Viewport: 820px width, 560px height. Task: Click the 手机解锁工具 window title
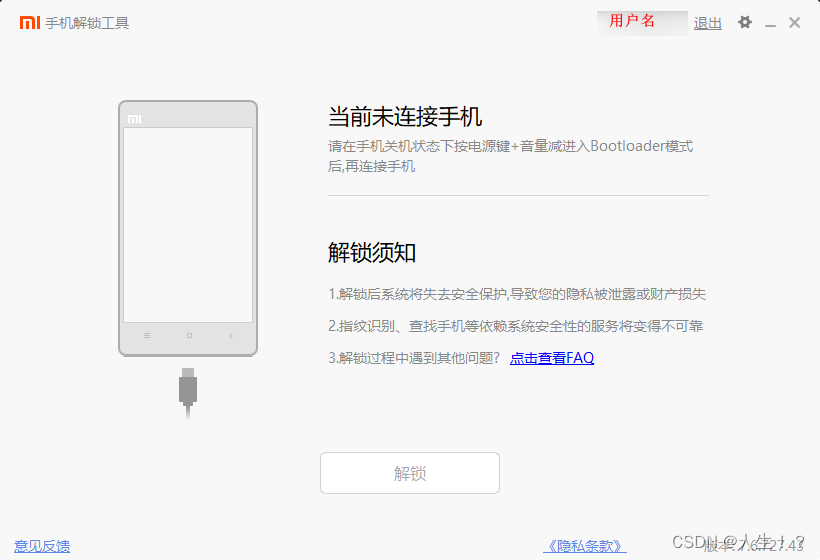pos(87,23)
